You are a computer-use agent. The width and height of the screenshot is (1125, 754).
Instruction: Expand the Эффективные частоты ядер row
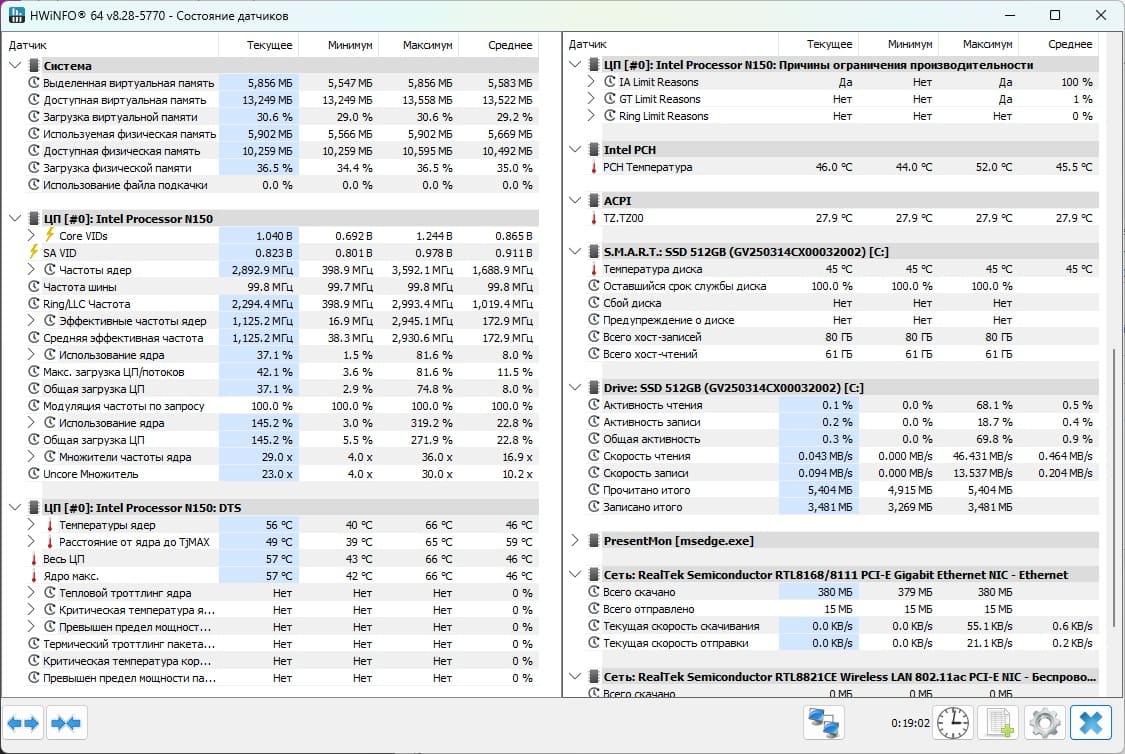tap(31, 321)
